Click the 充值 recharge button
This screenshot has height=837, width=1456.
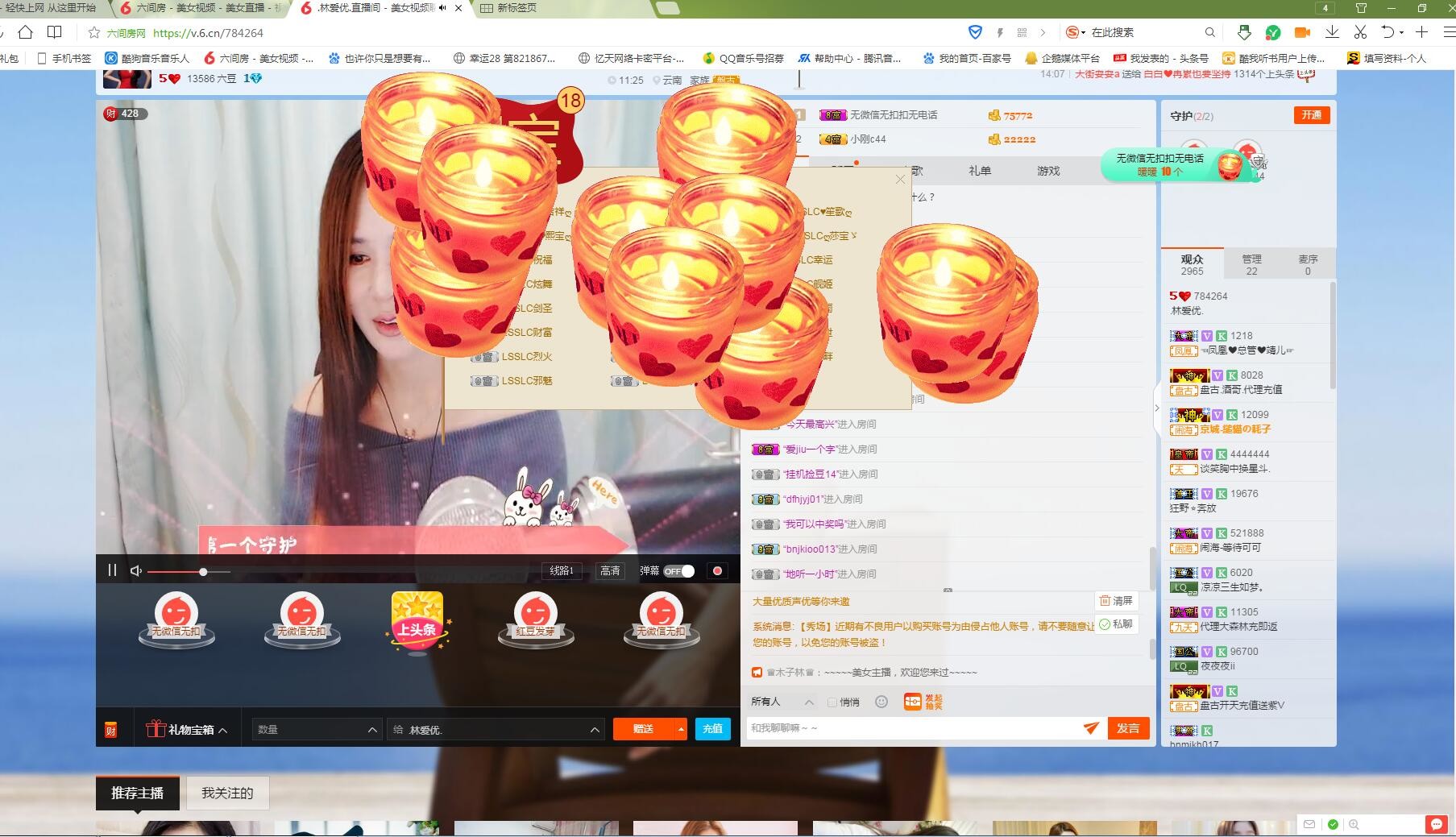coord(712,728)
